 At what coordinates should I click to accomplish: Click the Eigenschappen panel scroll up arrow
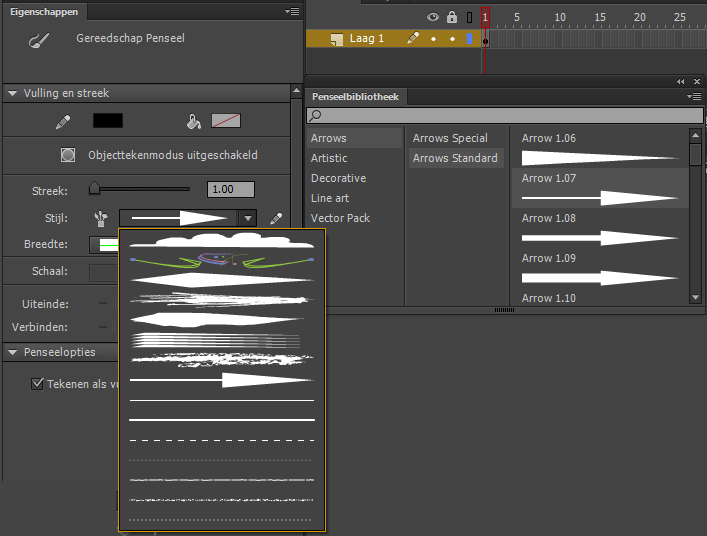pyautogui.click(x=296, y=91)
